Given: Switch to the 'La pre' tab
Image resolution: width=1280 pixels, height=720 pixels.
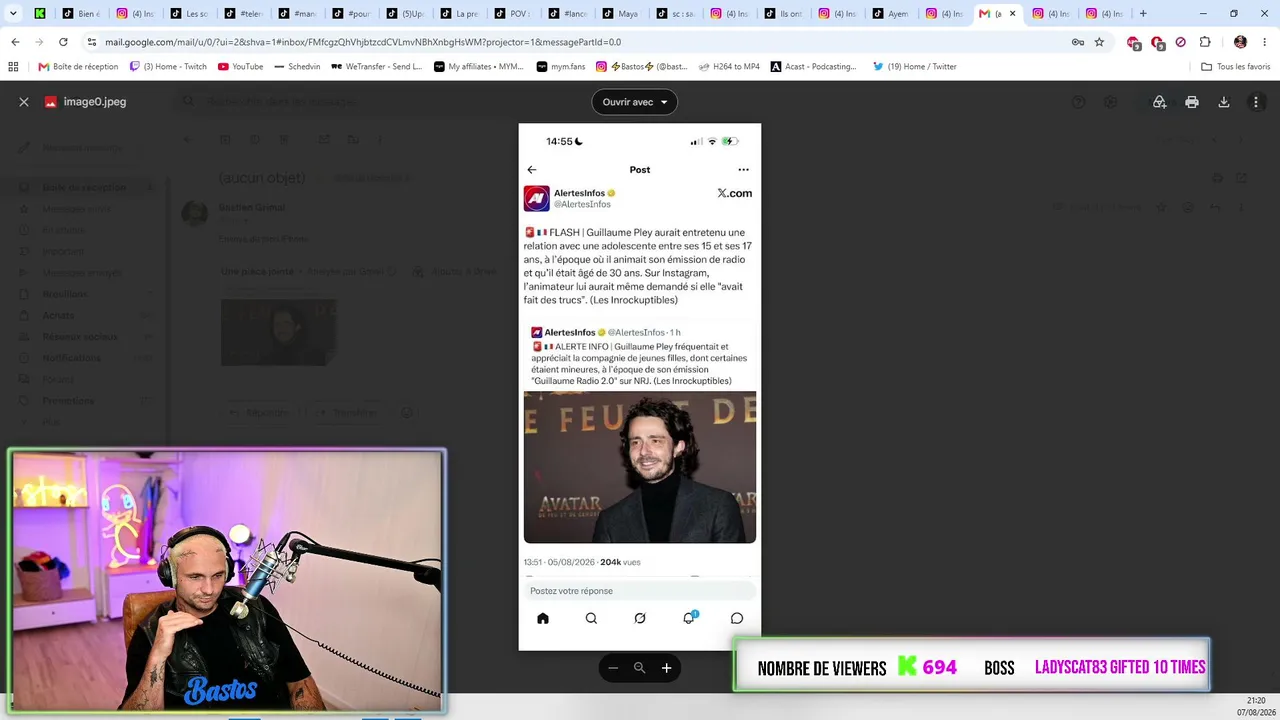Looking at the screenshot, I should 459,14.
